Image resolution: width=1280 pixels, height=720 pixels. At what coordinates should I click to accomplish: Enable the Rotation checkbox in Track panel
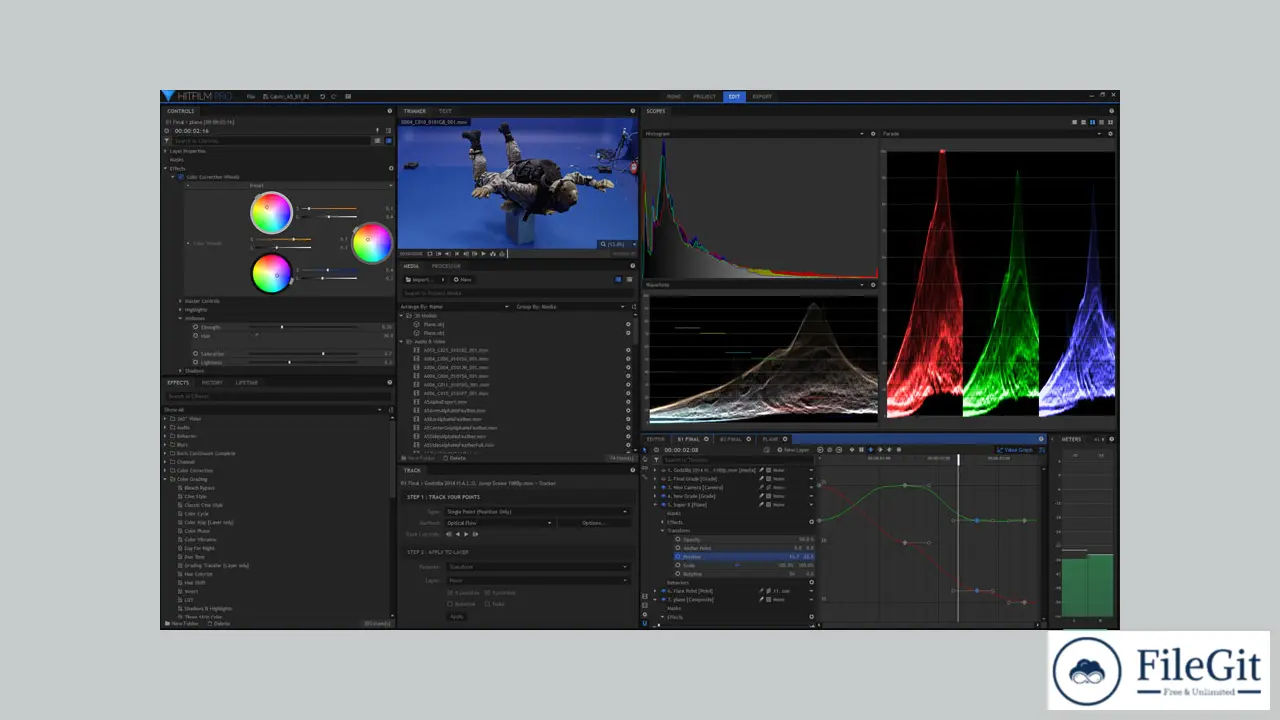point(450,604)
